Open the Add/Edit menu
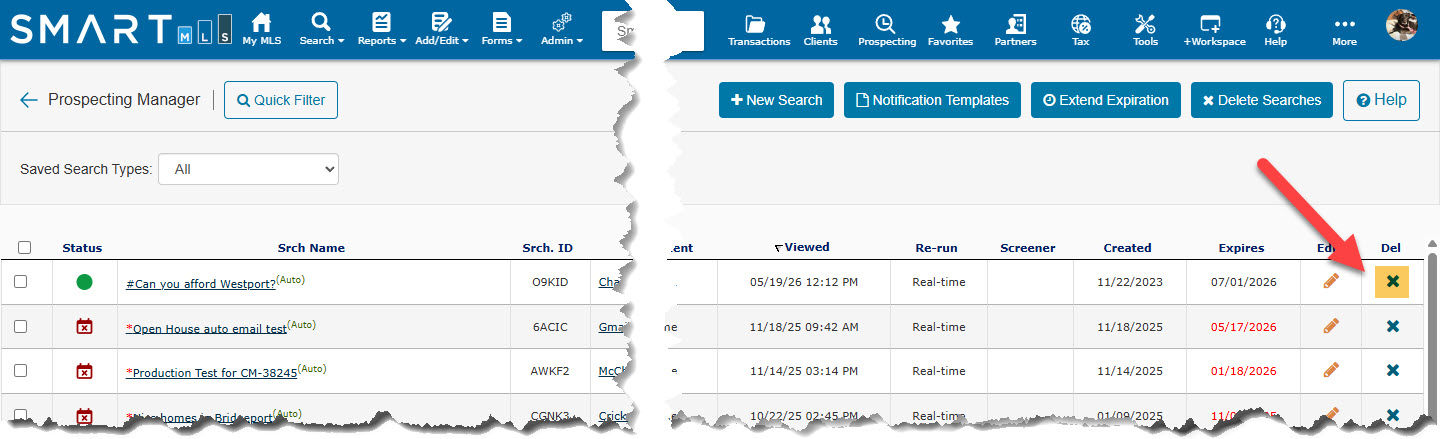Viewport: 1440px width, 439px height. (443, 29)
